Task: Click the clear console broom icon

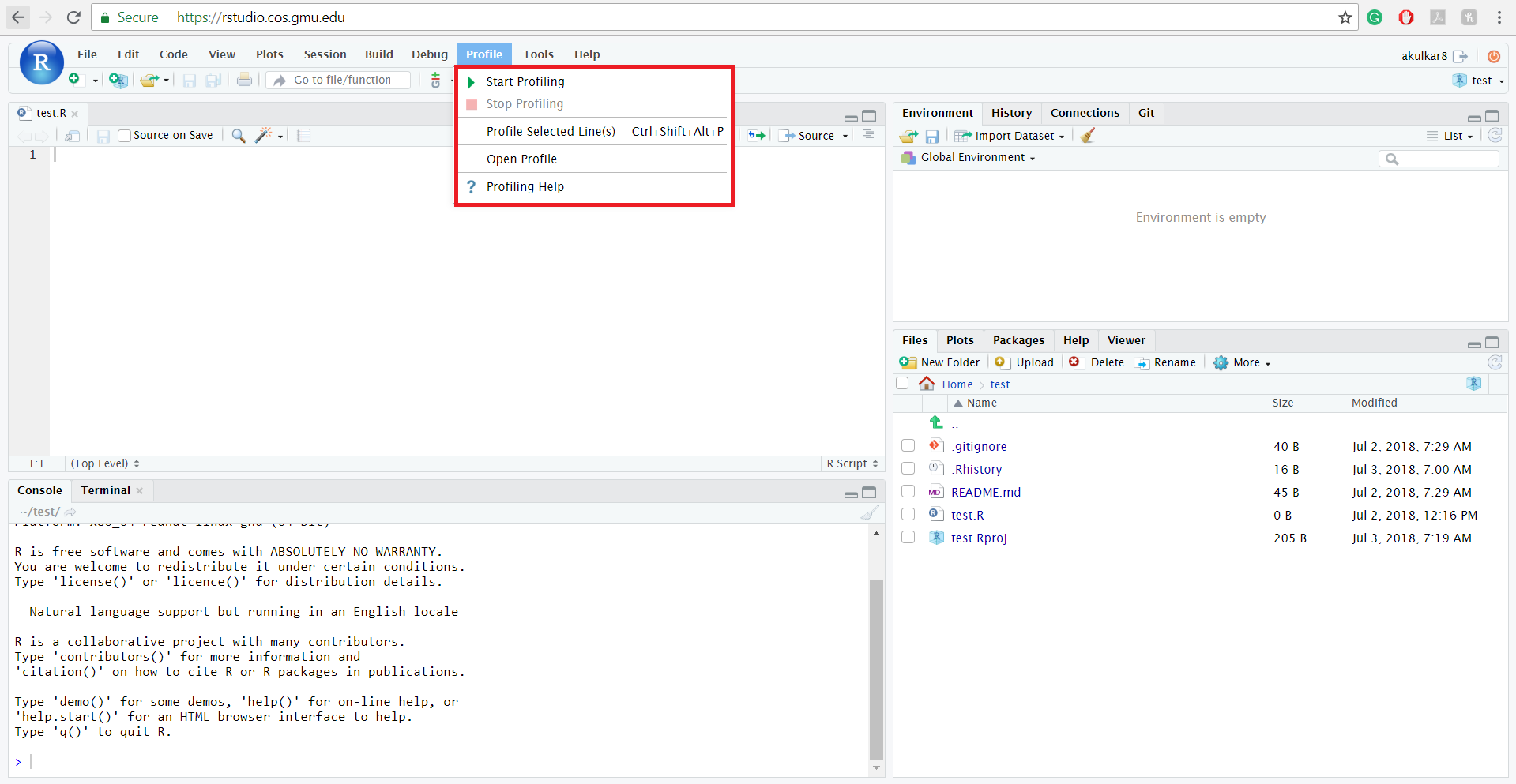Action: point(869,512)
